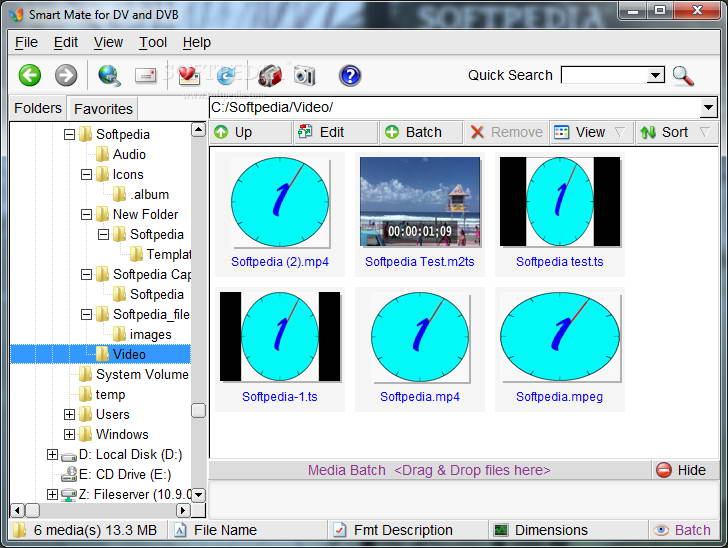Screen dimensions: 728x548
Task: Open the View menu
Action: 108,42
